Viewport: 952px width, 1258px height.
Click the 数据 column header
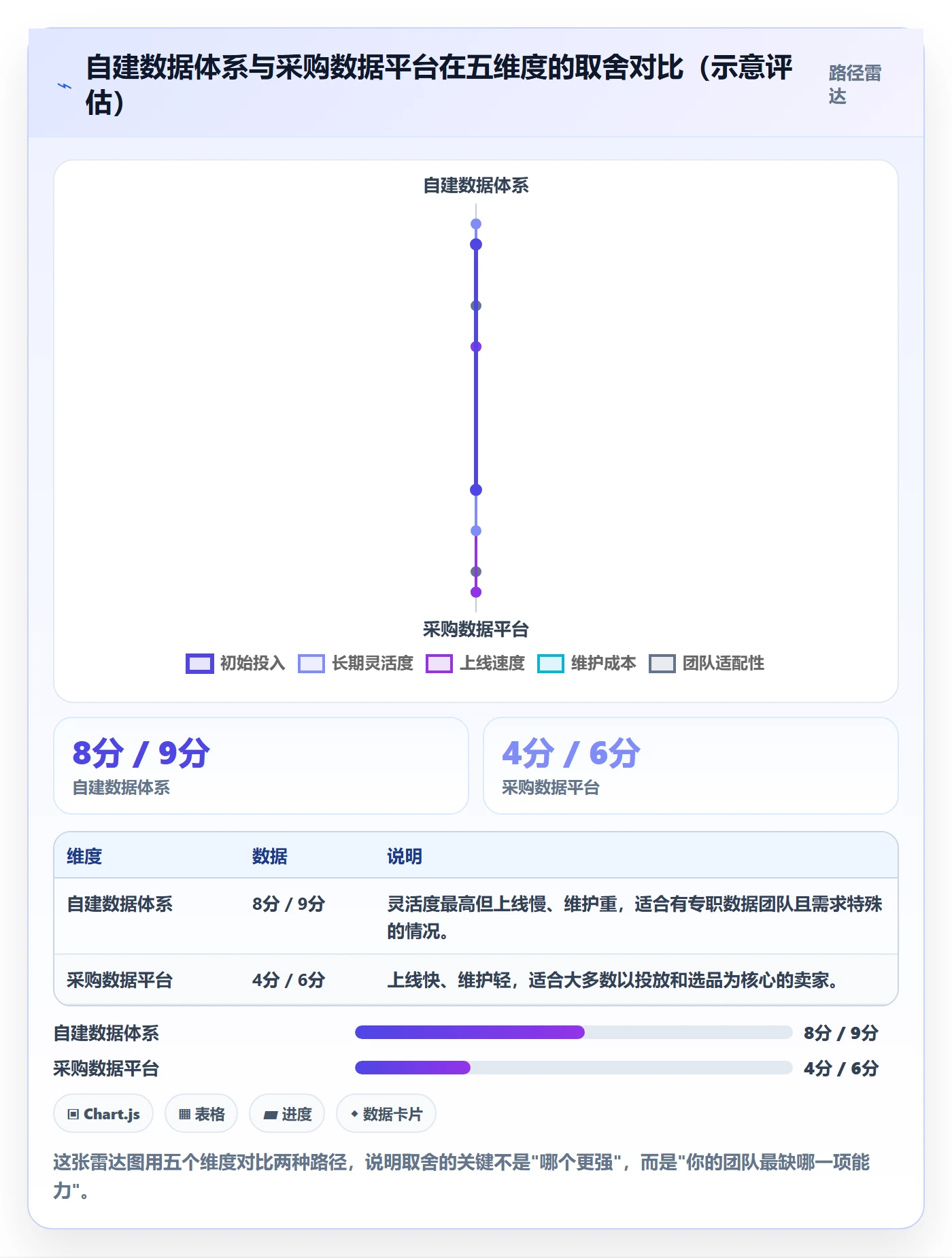[270, 856]
